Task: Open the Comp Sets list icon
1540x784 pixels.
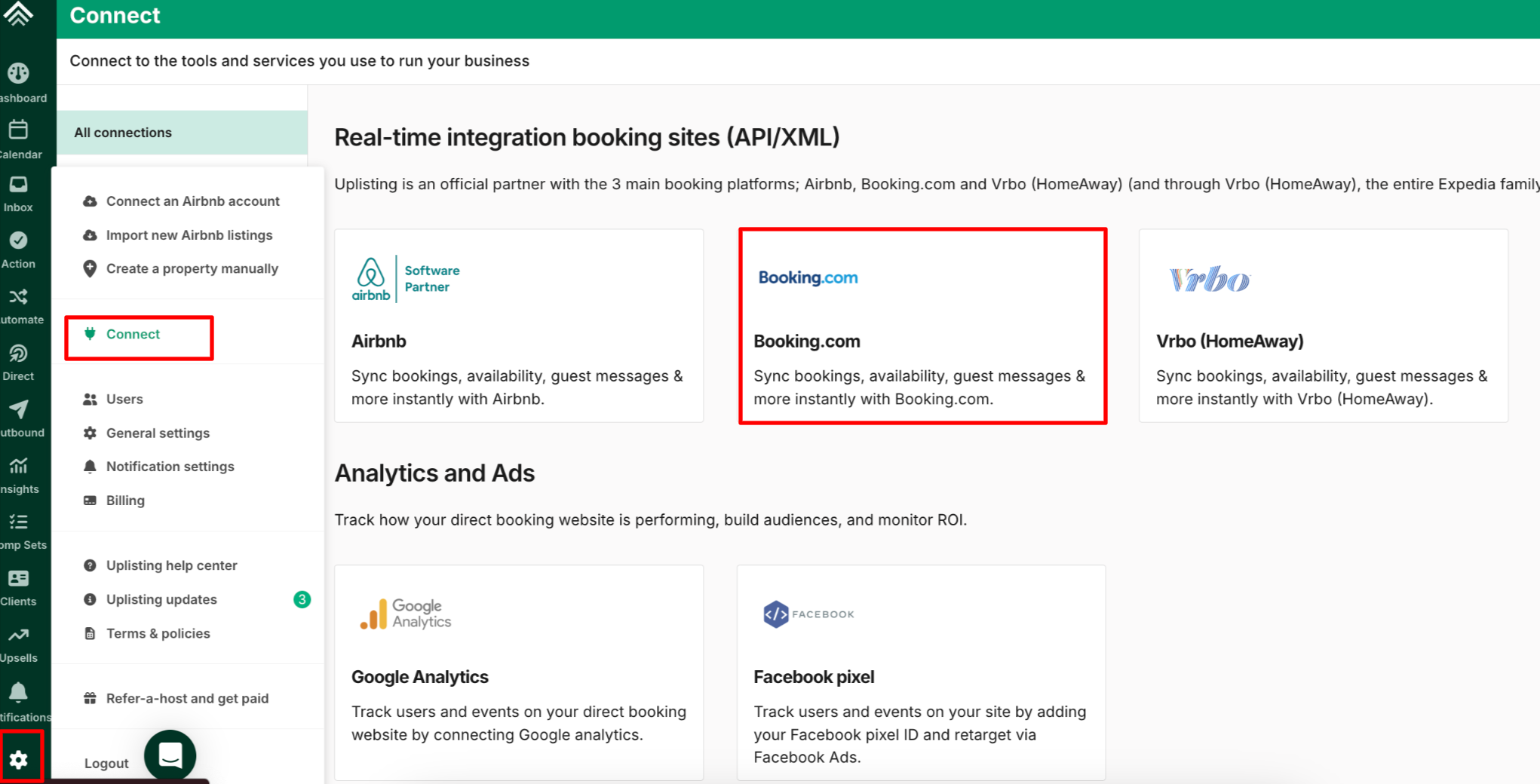Action: [19, 522]
